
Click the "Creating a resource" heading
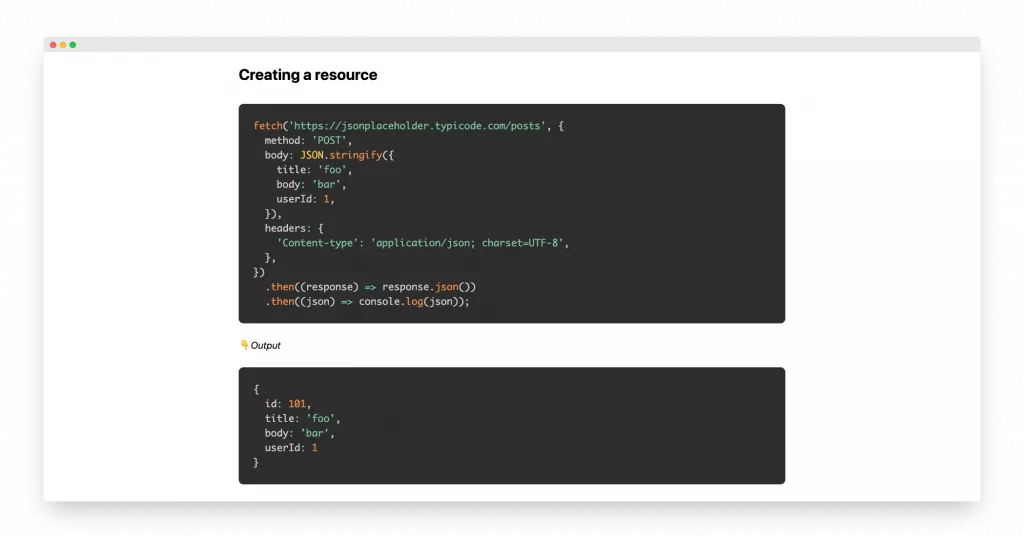point(307,75)
